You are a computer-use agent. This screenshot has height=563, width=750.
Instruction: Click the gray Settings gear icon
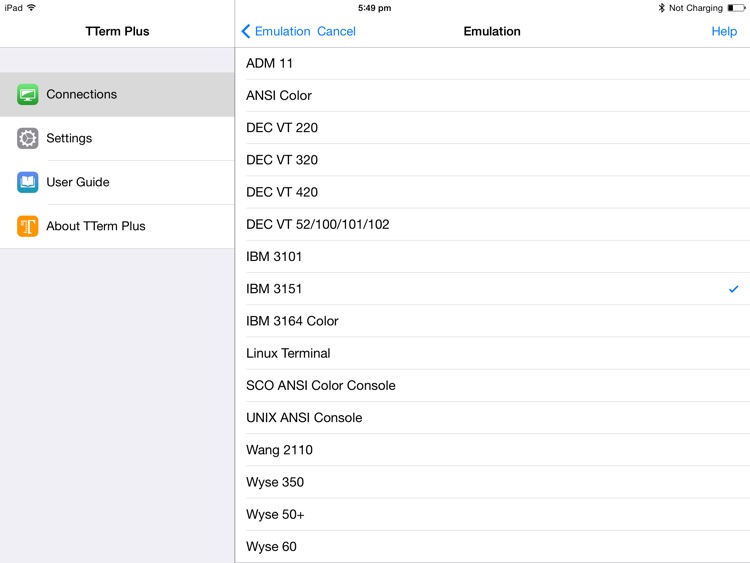(x=28, y=138)
